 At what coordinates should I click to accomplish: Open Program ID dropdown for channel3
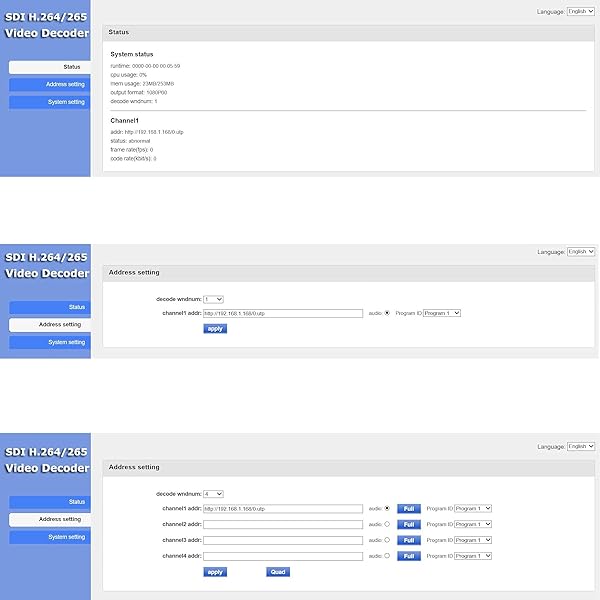pyautogui.click(x=473, y=540)
